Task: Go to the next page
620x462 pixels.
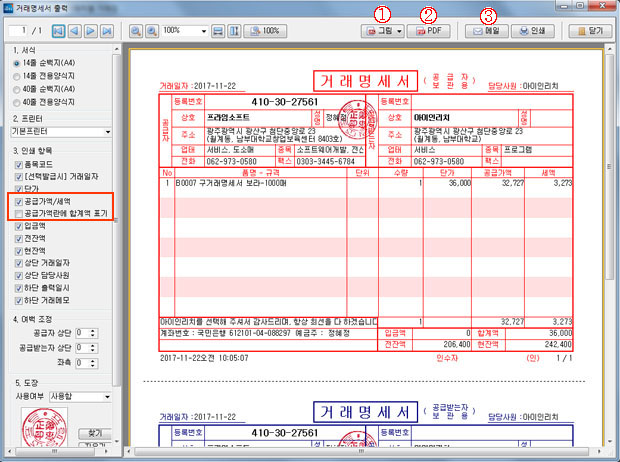Action: tap(90, 31)
